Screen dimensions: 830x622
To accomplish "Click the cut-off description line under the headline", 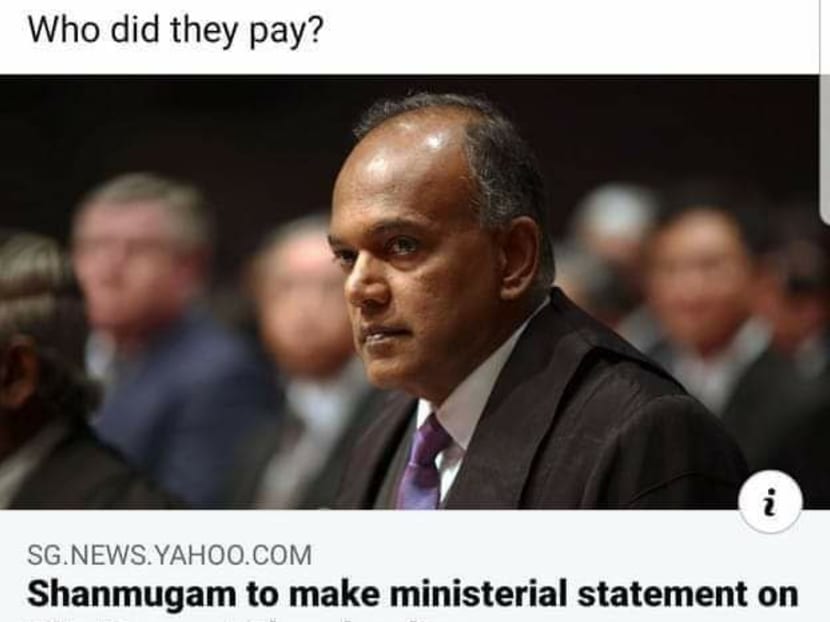I will pos(228,619).
